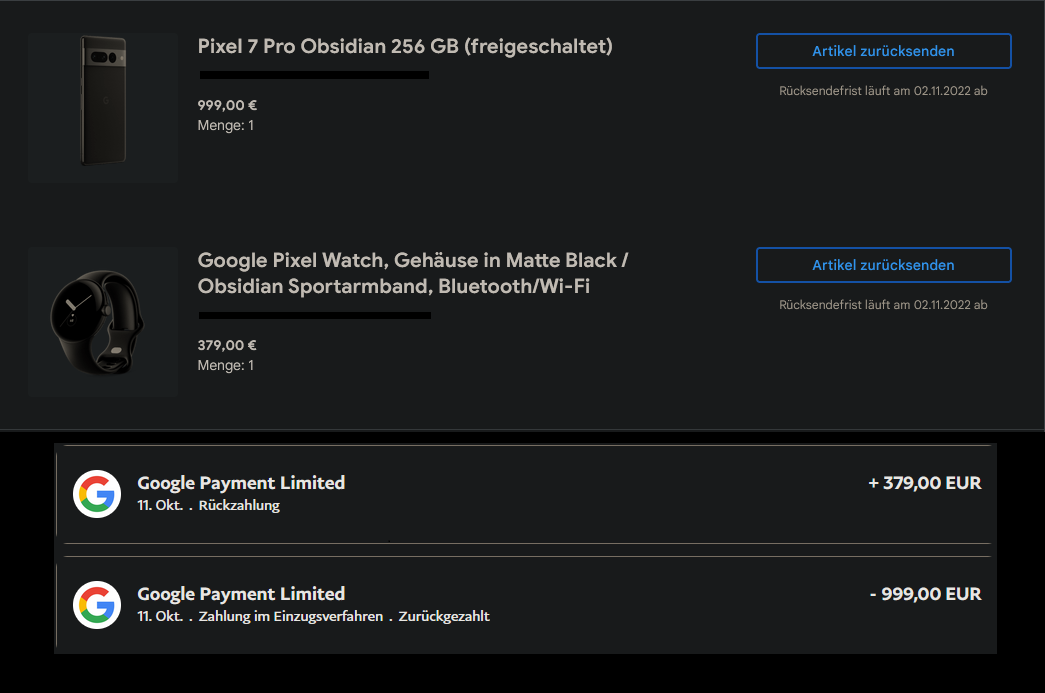Image resolution: width=1045 pixels, height=693 pixels.
Task: Select the Google Payment Limited Rückzahlung entry
Action: (241, 483)
